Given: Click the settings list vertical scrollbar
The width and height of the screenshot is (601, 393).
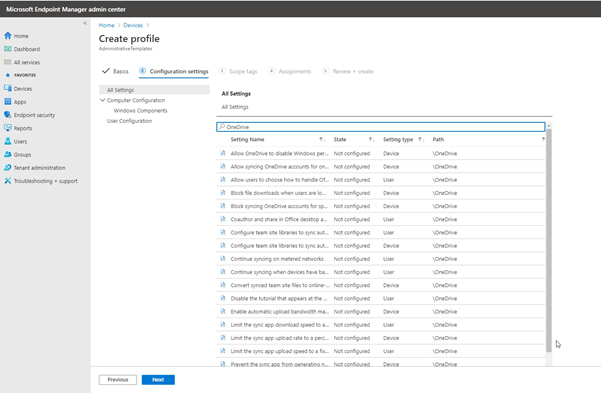Looking at the screenshot, I should [549, 240].
